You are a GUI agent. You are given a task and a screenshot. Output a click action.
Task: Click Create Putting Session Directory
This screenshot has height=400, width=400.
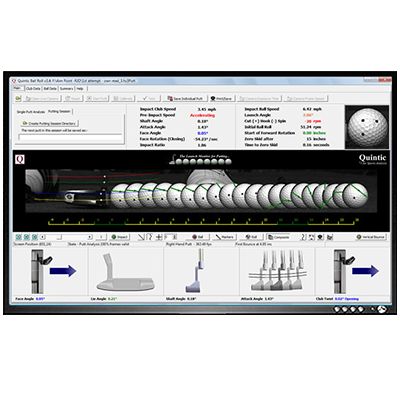pyautogui.click(x=49, y=123)
